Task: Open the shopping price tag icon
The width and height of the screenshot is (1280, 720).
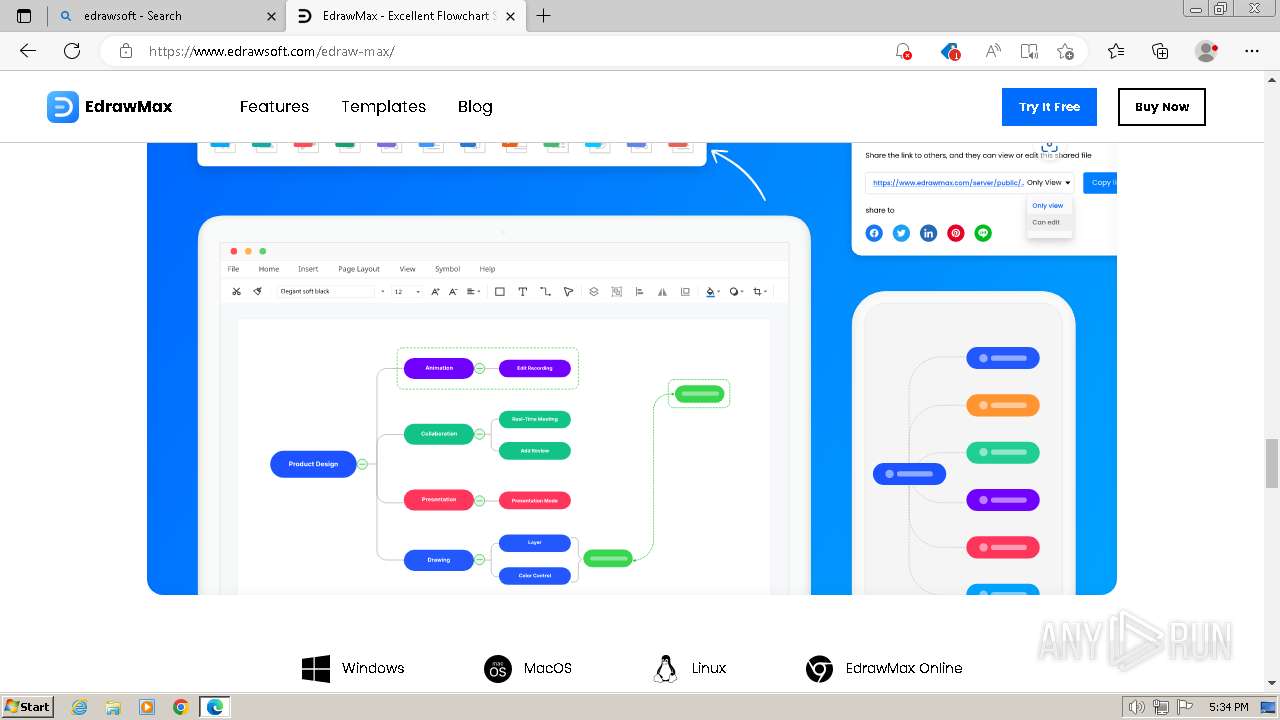Action: (950, 51)
